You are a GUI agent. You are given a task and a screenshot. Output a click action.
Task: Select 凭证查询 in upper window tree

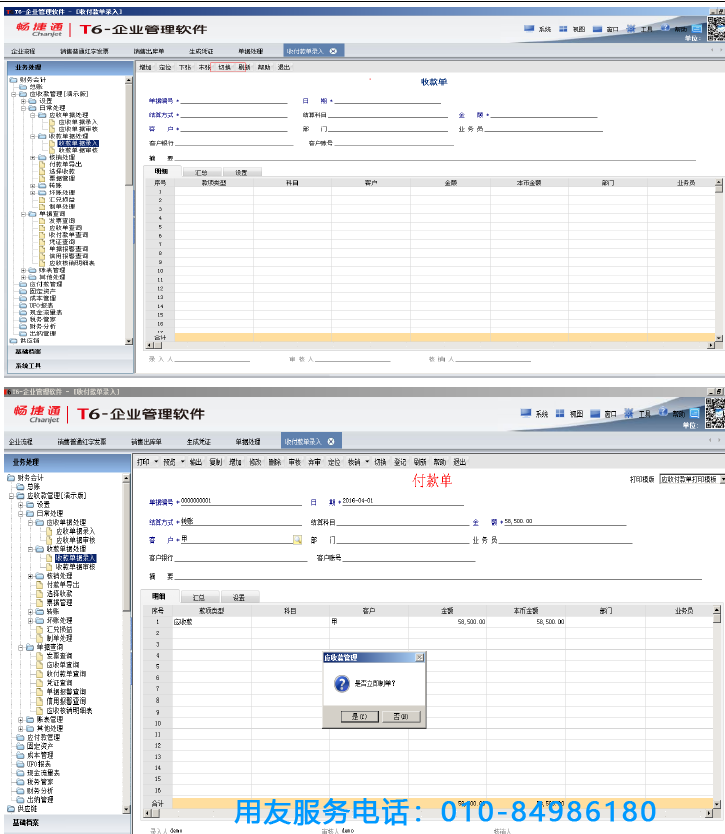click(62, 242)
